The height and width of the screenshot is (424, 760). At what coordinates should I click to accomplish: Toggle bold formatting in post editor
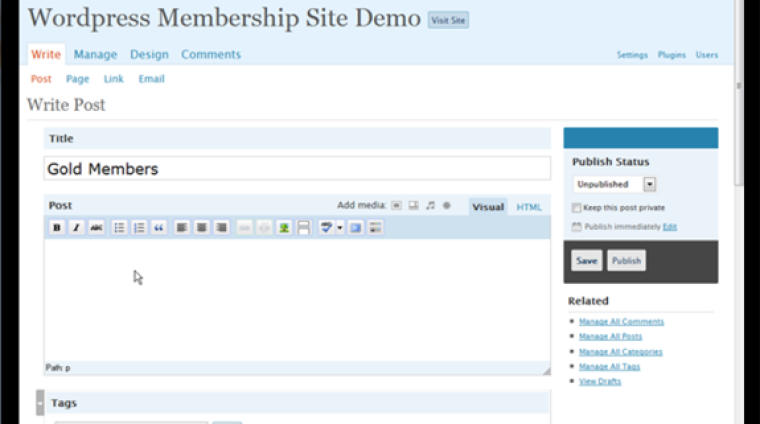[57, 227]
